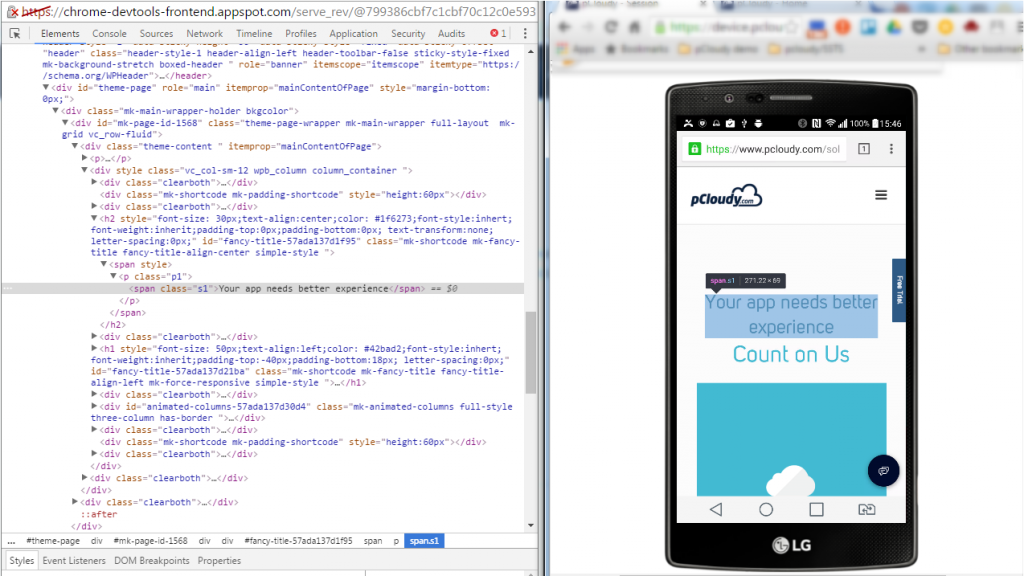Open the DevTools three-dot customize menu
Image resolution: width=1024 pixels, height=576 pixels.
pyautogui.click(x=525, y=32)
